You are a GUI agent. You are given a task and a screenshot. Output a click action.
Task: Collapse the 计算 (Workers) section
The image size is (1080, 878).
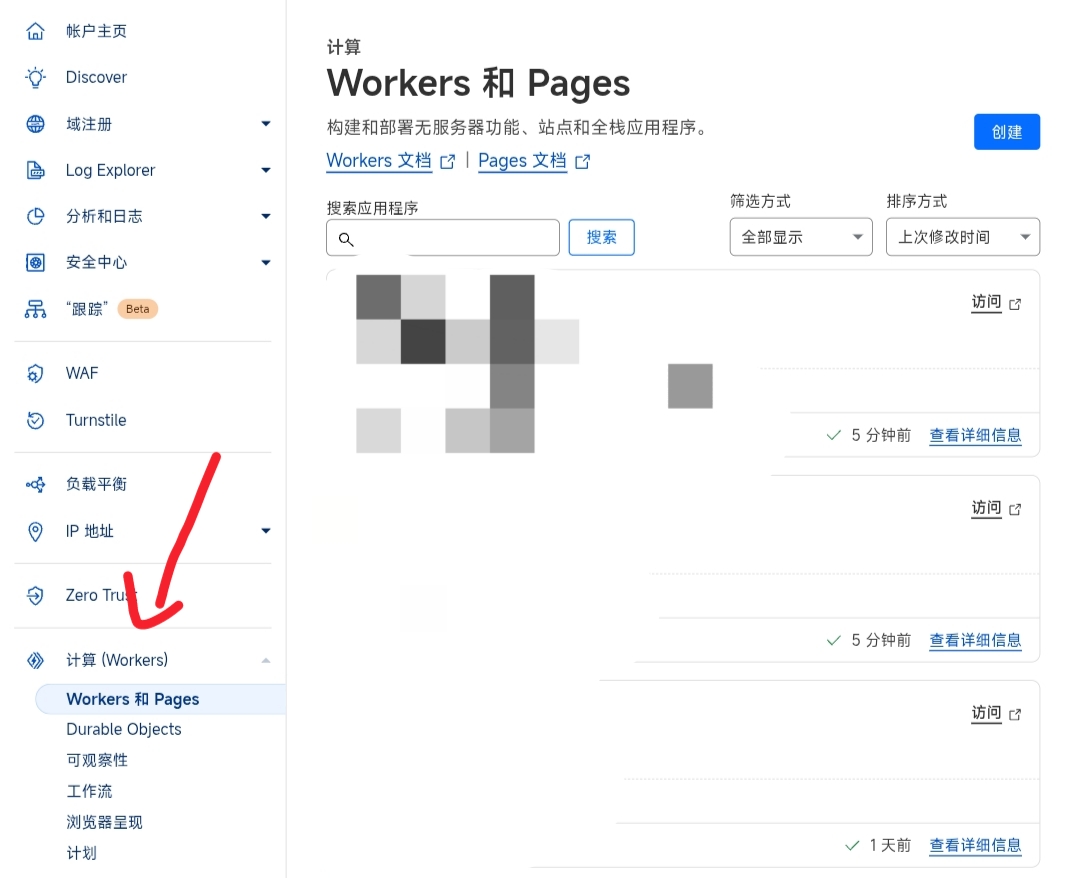265,660
